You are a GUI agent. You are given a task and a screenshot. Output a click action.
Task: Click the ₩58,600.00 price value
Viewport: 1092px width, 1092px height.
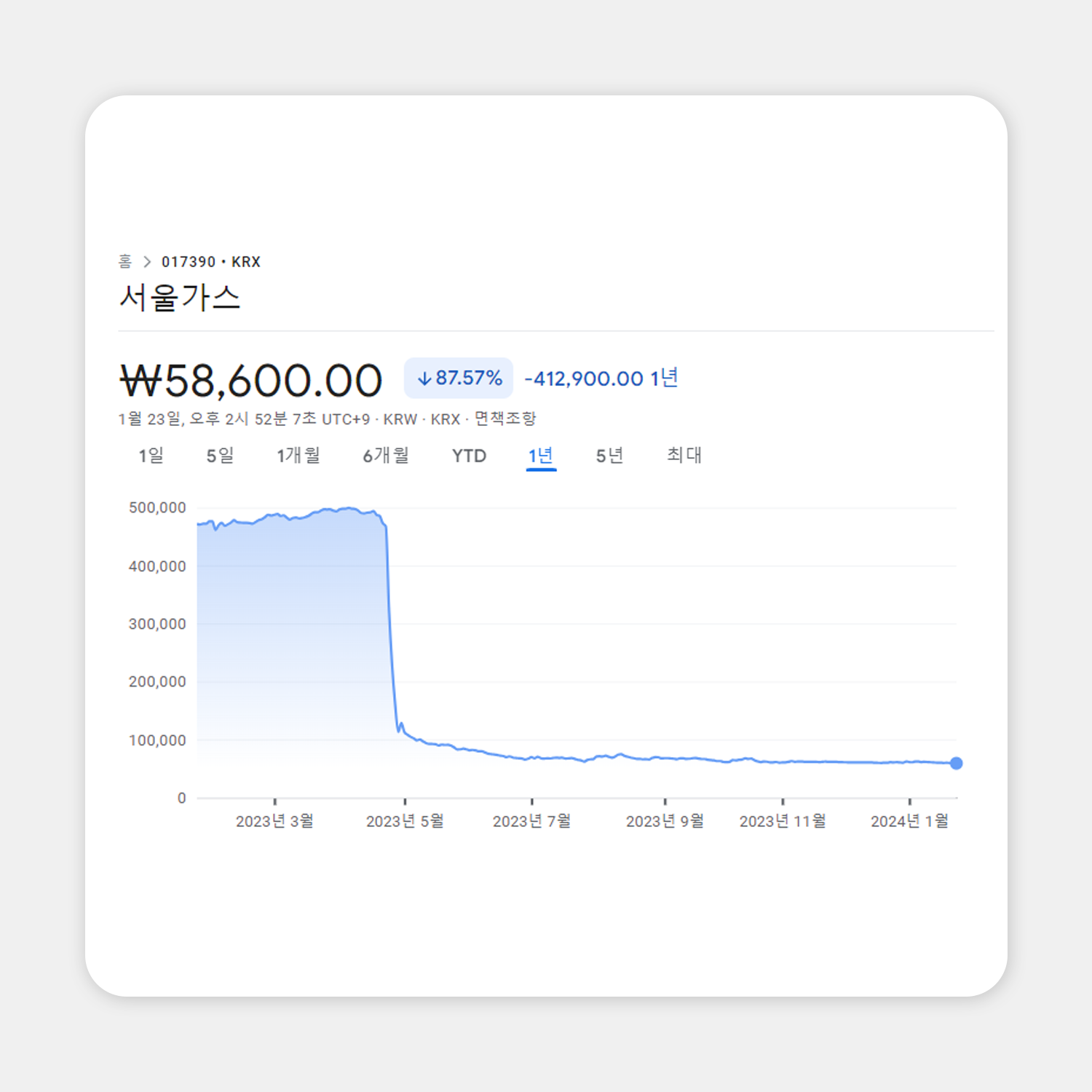click(x=251, y=381)
